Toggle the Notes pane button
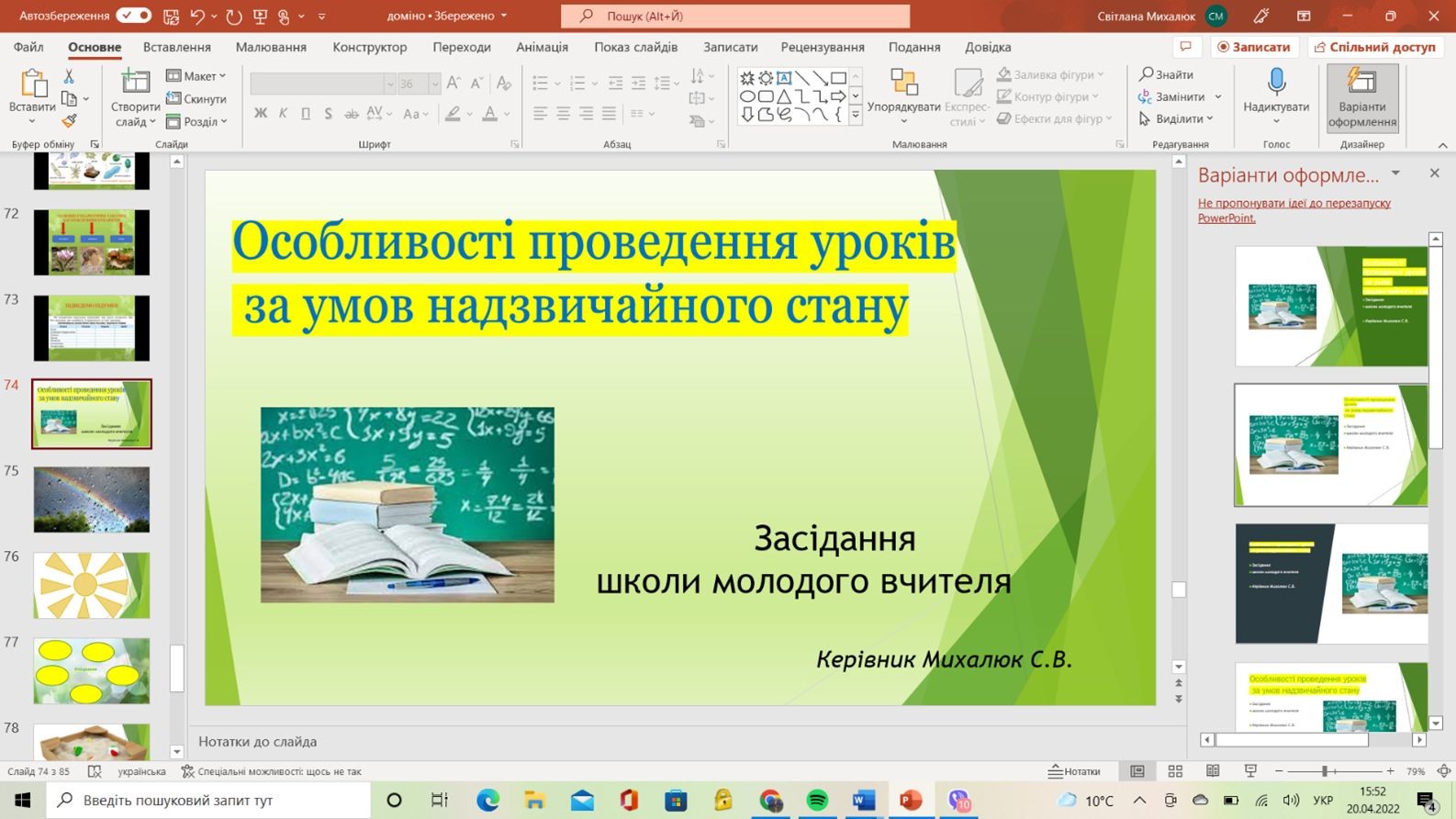 [x=1074, y=771]
